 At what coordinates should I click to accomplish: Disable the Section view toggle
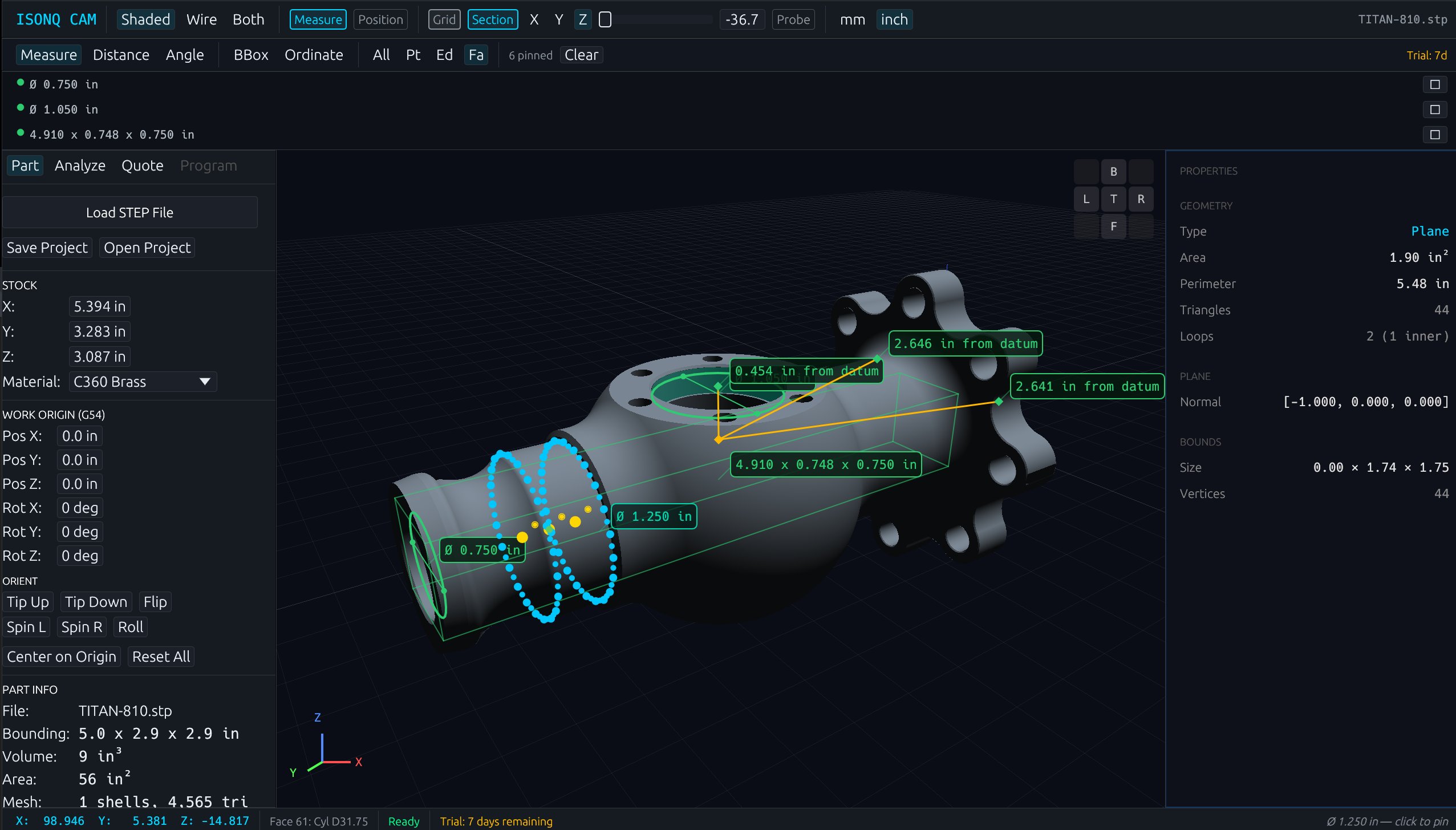[492, 19]
